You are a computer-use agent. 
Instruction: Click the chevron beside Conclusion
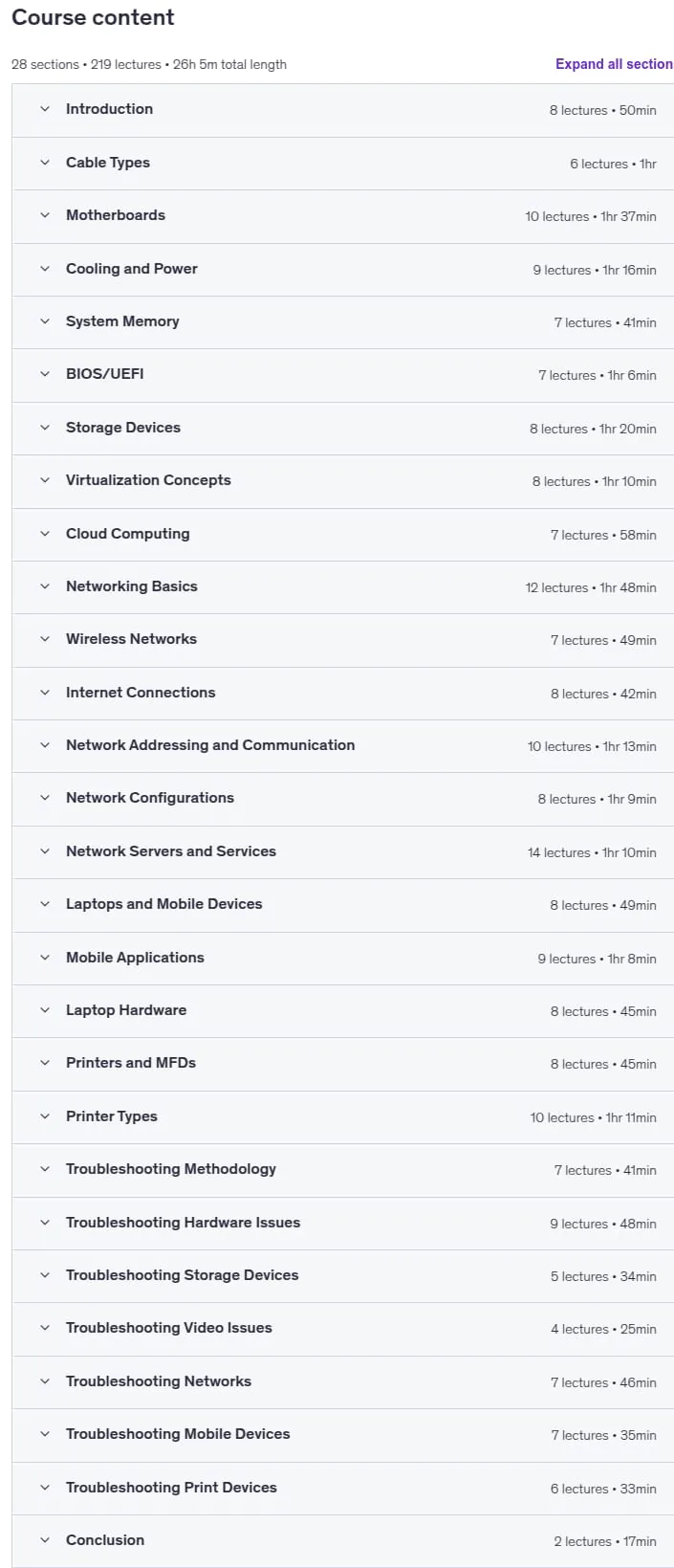(45, 1540)
